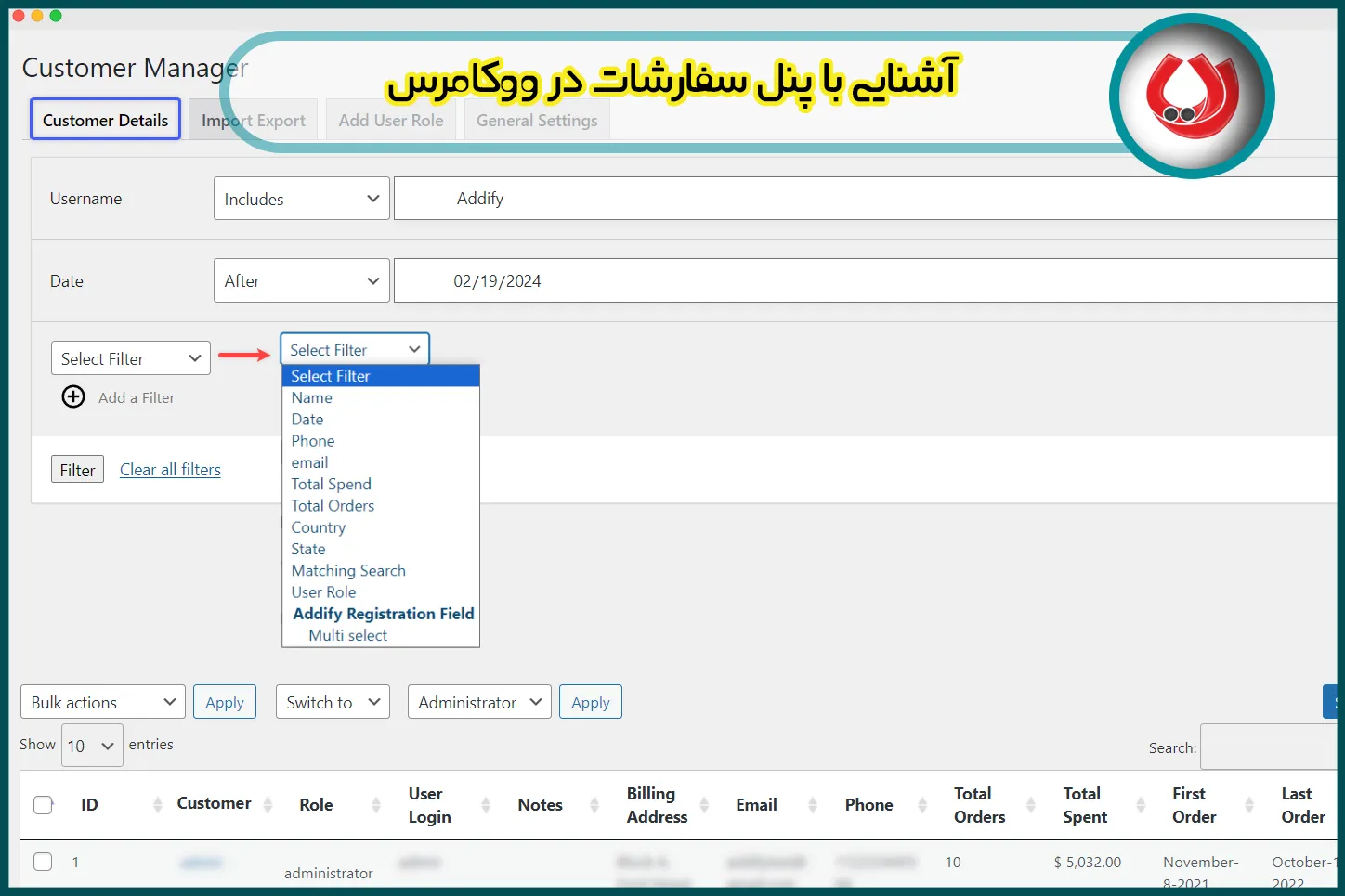
Task: Click the yellow minimize window dot
Action: pos(37,16)
